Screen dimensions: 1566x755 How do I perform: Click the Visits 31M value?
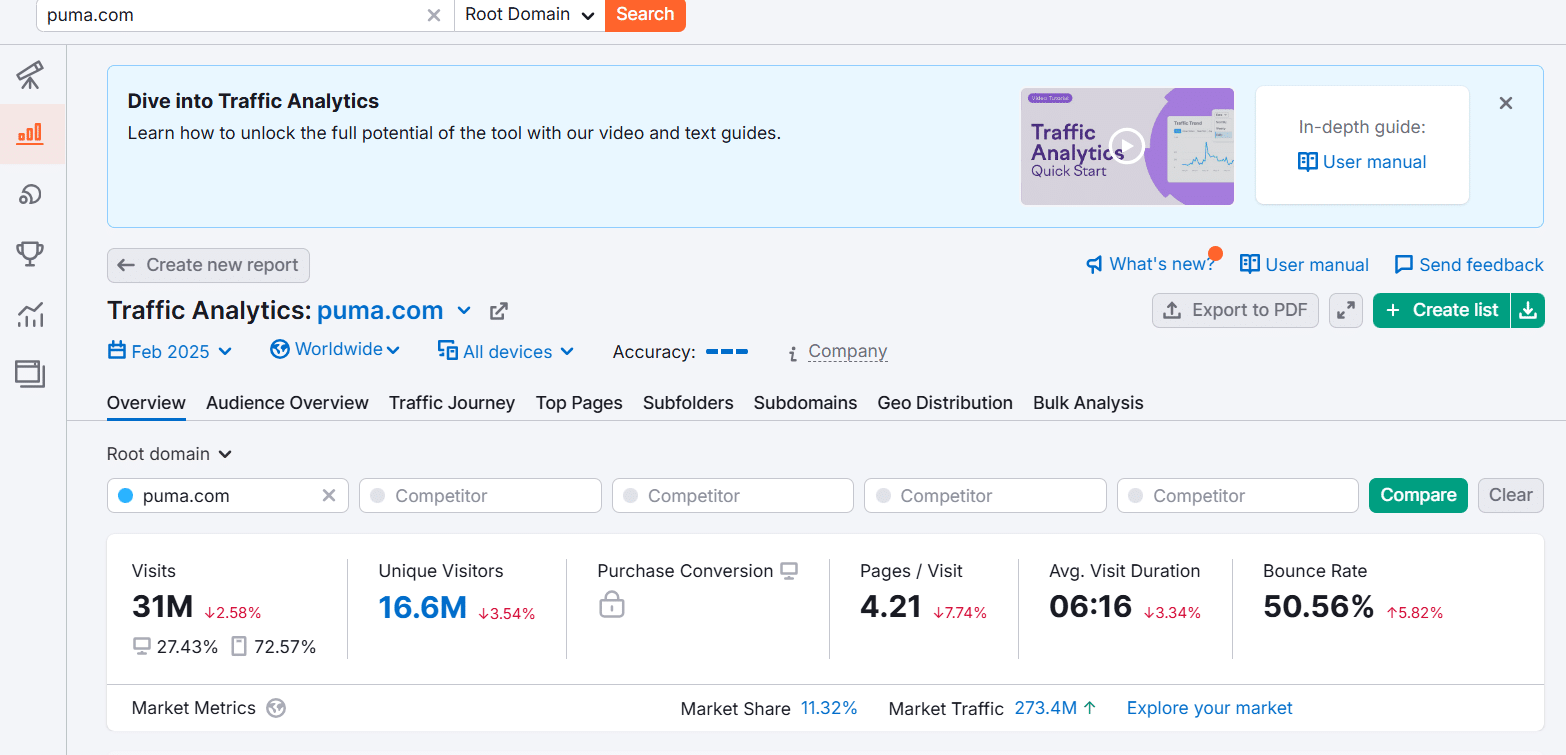pos(162,607)
